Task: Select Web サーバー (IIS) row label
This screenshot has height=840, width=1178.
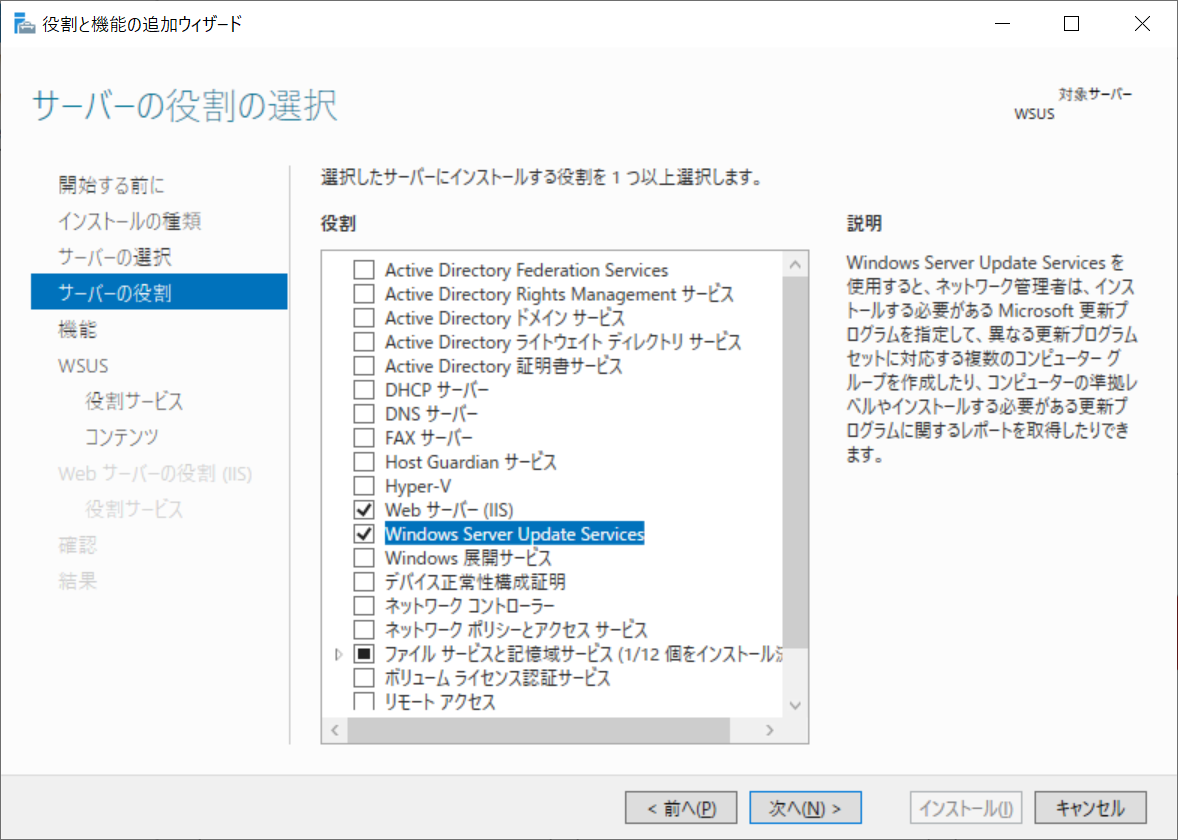Action: tap(449, 510)
